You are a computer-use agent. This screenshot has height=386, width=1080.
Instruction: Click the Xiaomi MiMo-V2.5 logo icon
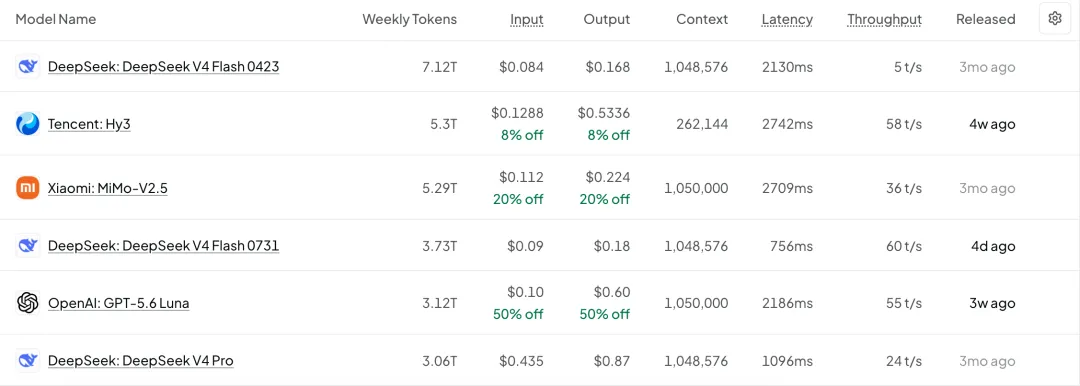[x=28, y=188]
